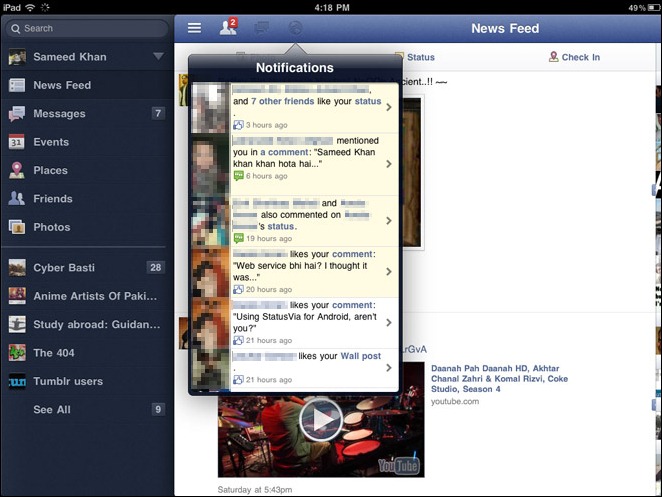Click the Tumblr users group thumbnail
The width and height of the screenshot is (662, 497).
pyautogui.click(x=17, y=381)
